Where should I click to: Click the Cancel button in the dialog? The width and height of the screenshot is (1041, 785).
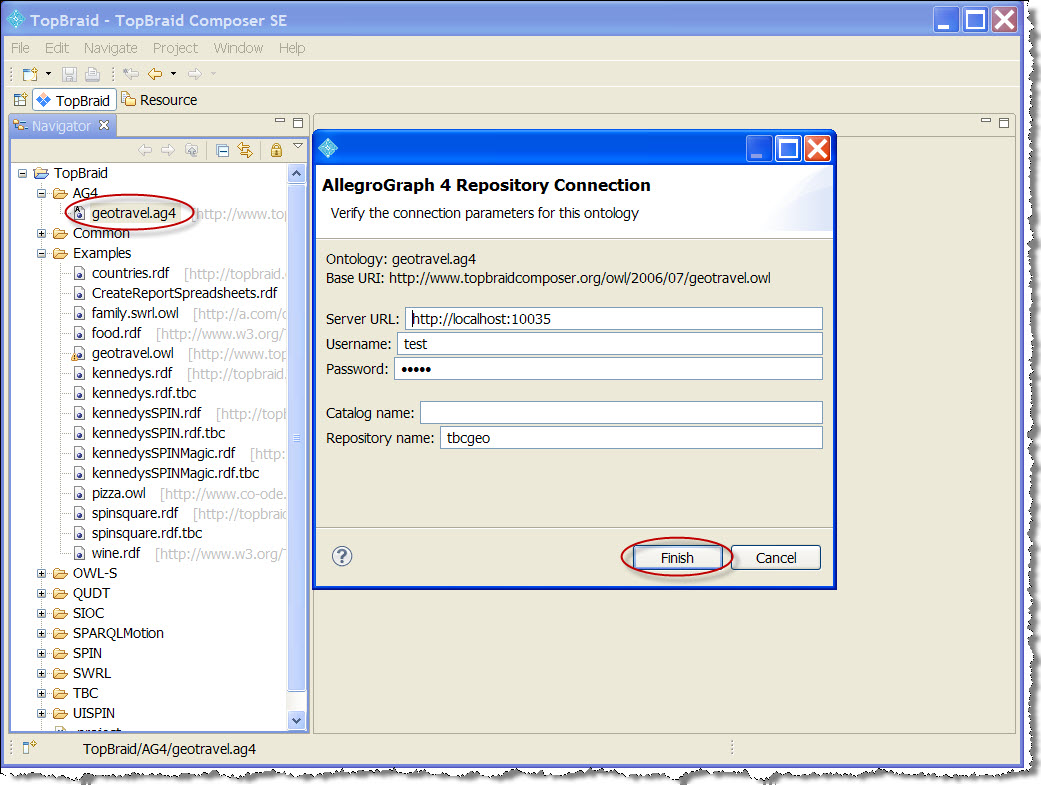(x=775, y=557)
